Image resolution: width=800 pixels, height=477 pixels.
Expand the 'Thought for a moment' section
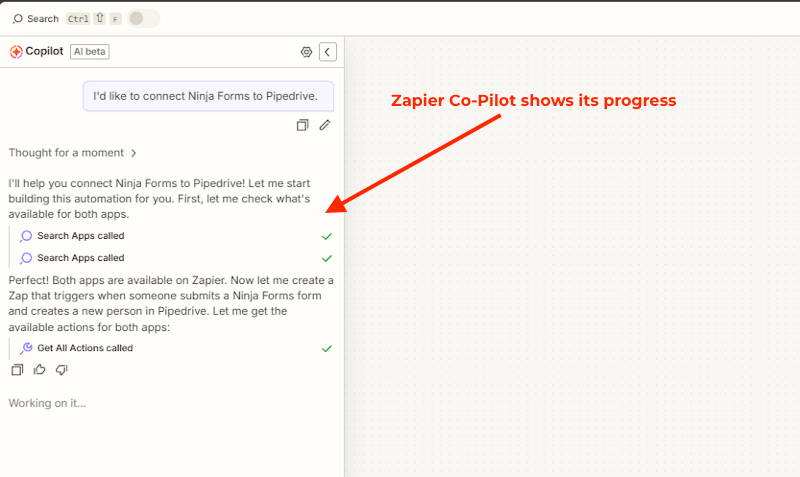[x=72, y=153]
